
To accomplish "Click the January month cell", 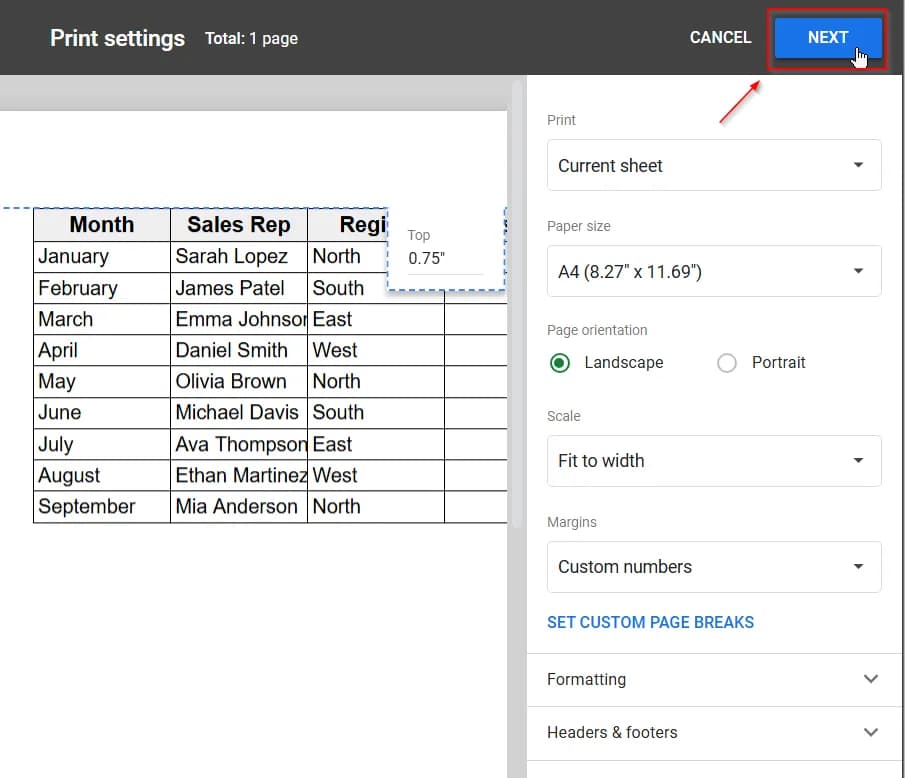I will pos(102,257).
